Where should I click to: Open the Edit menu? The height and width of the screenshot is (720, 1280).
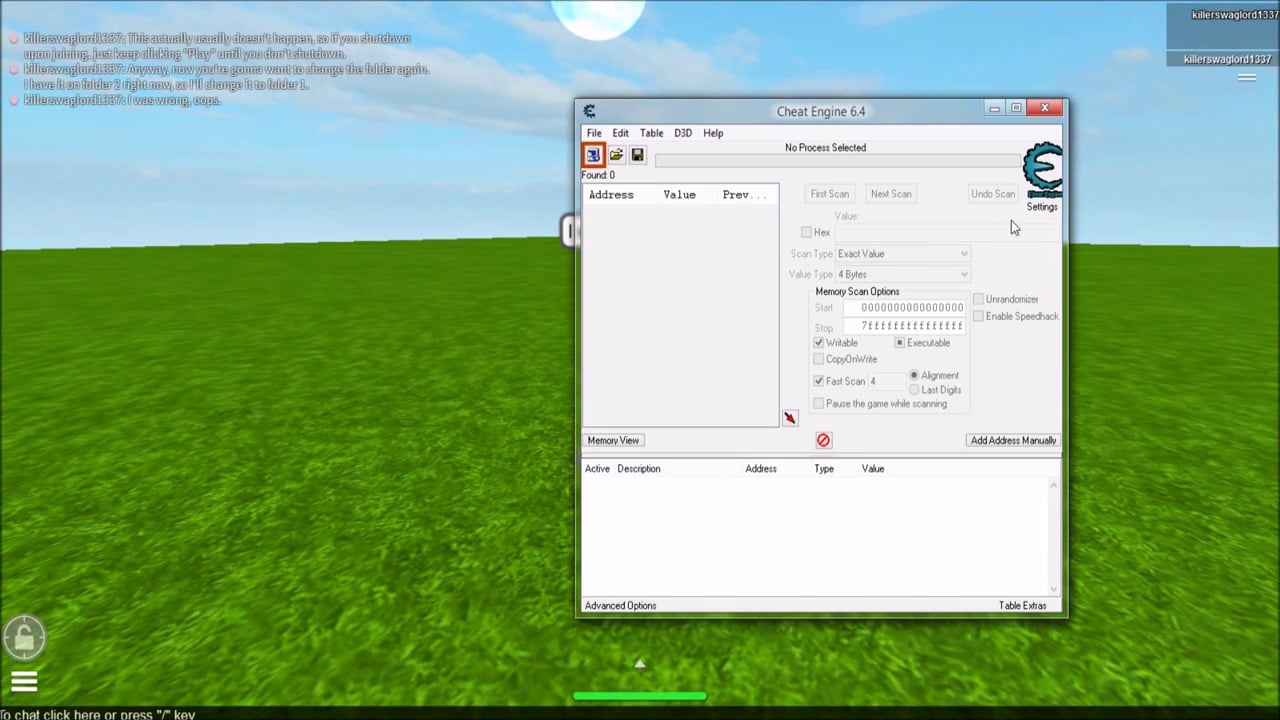pyautogui.click(x=621, y=133)
